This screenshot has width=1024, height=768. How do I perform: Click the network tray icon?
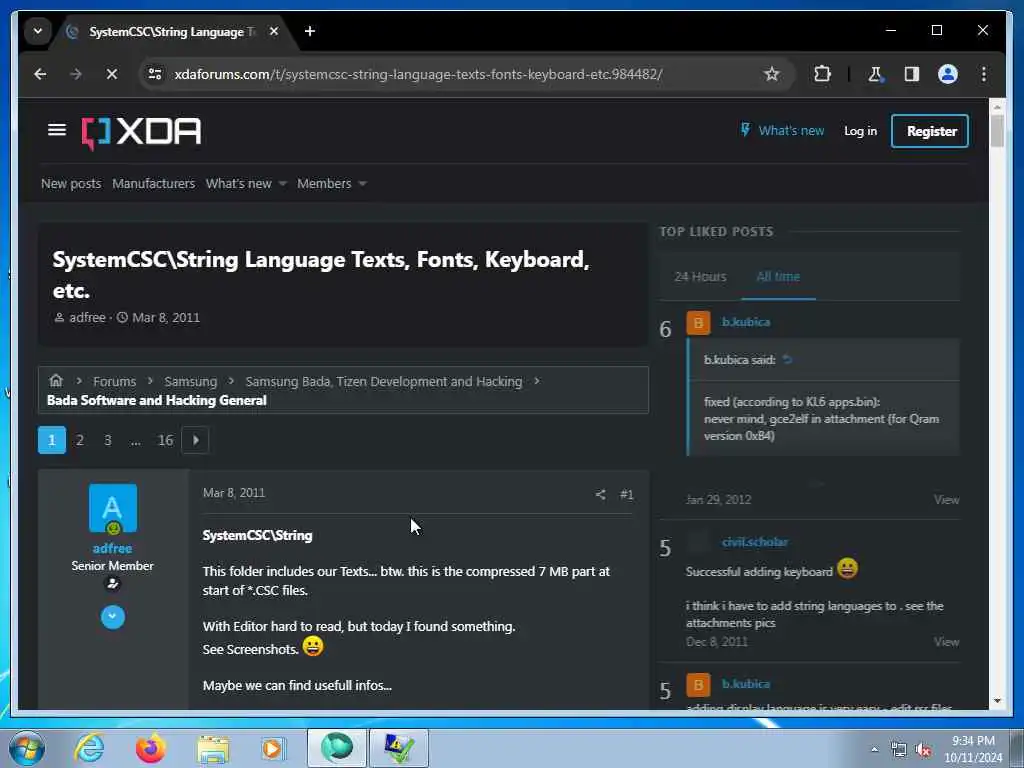click(x=899, y=750)
